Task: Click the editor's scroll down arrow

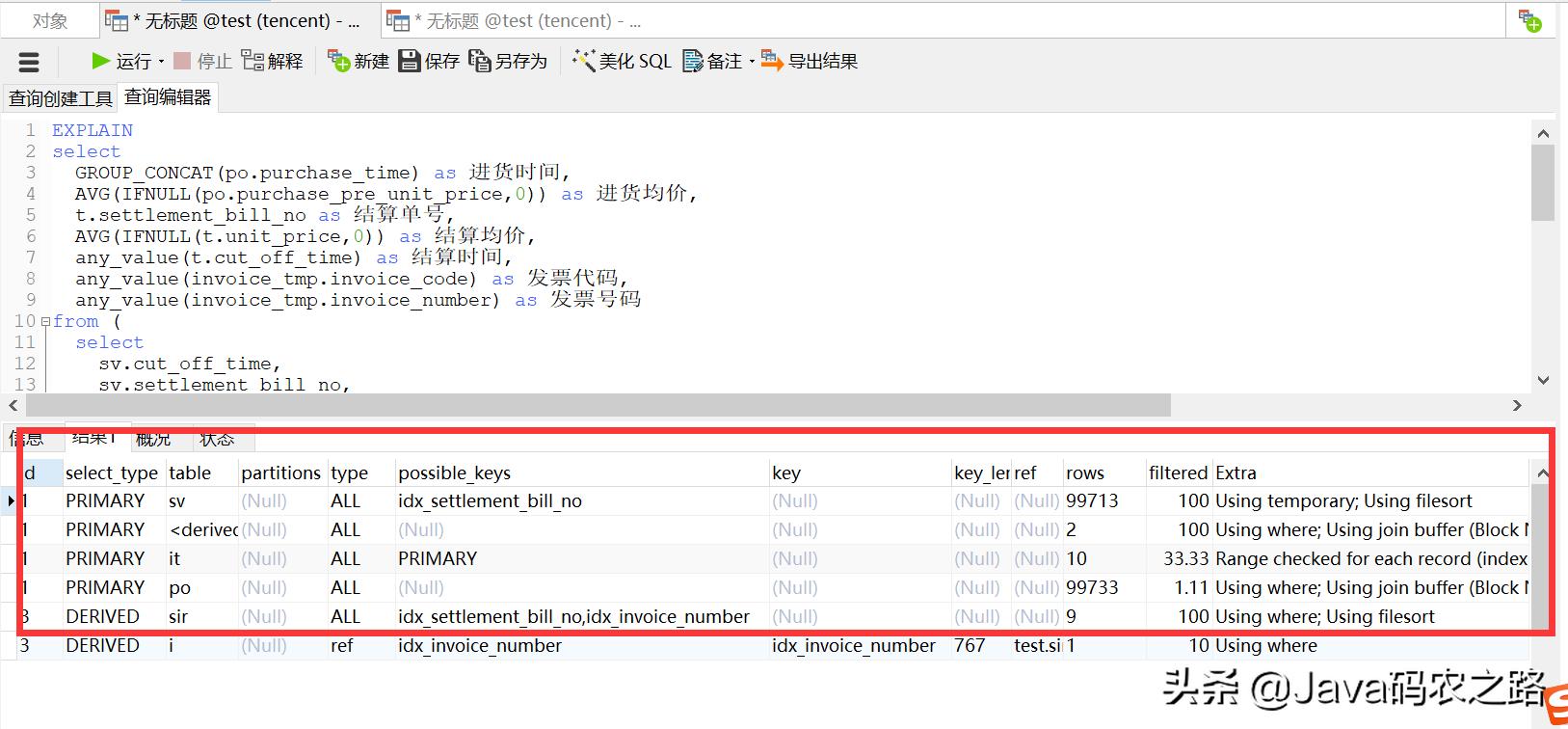Action: click(x=1542, y=380)
